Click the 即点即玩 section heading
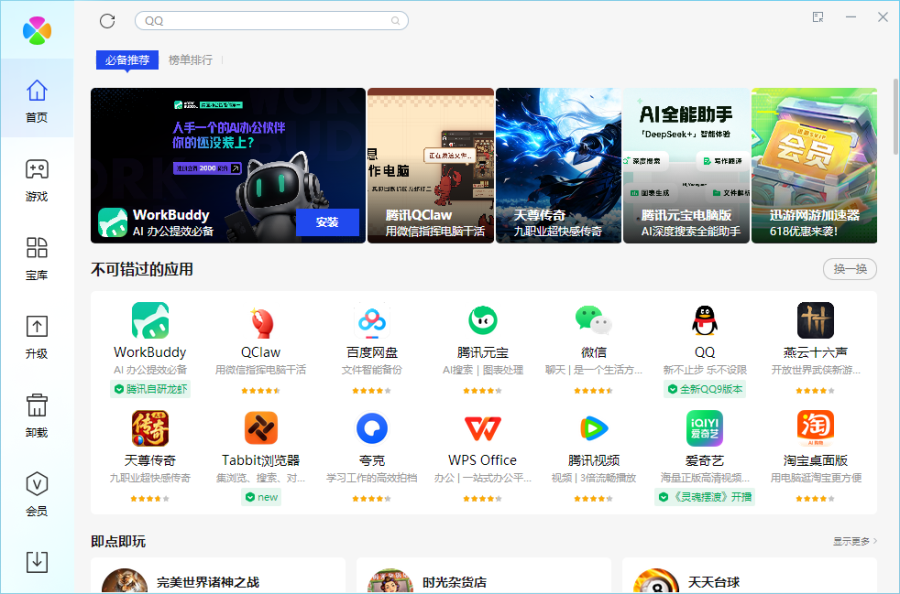Viewport: 900px width, 594px height. pyautogui.click(x=118, y=541)
